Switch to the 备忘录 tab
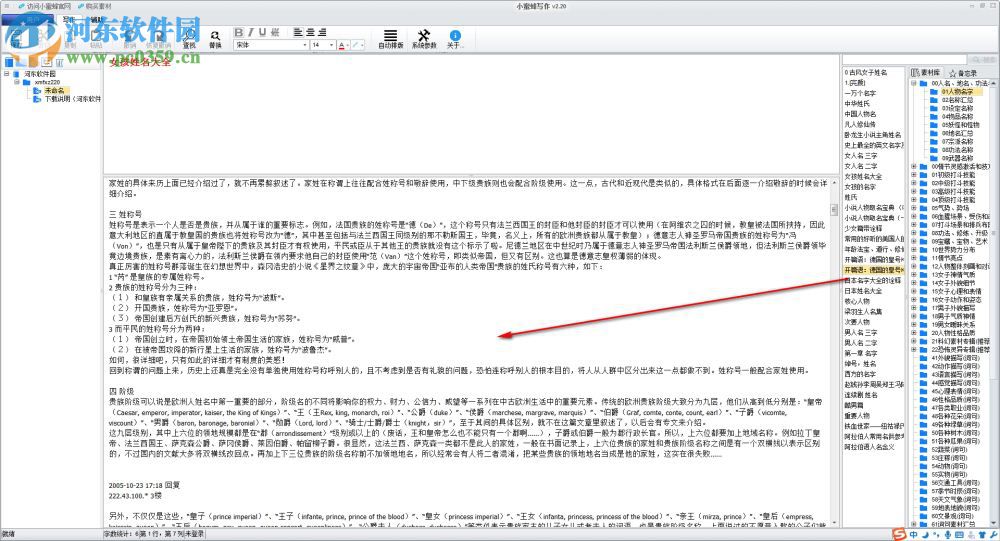Image resolution: width=1000 pixels, height=541 pixels. (x=964, y=73)
